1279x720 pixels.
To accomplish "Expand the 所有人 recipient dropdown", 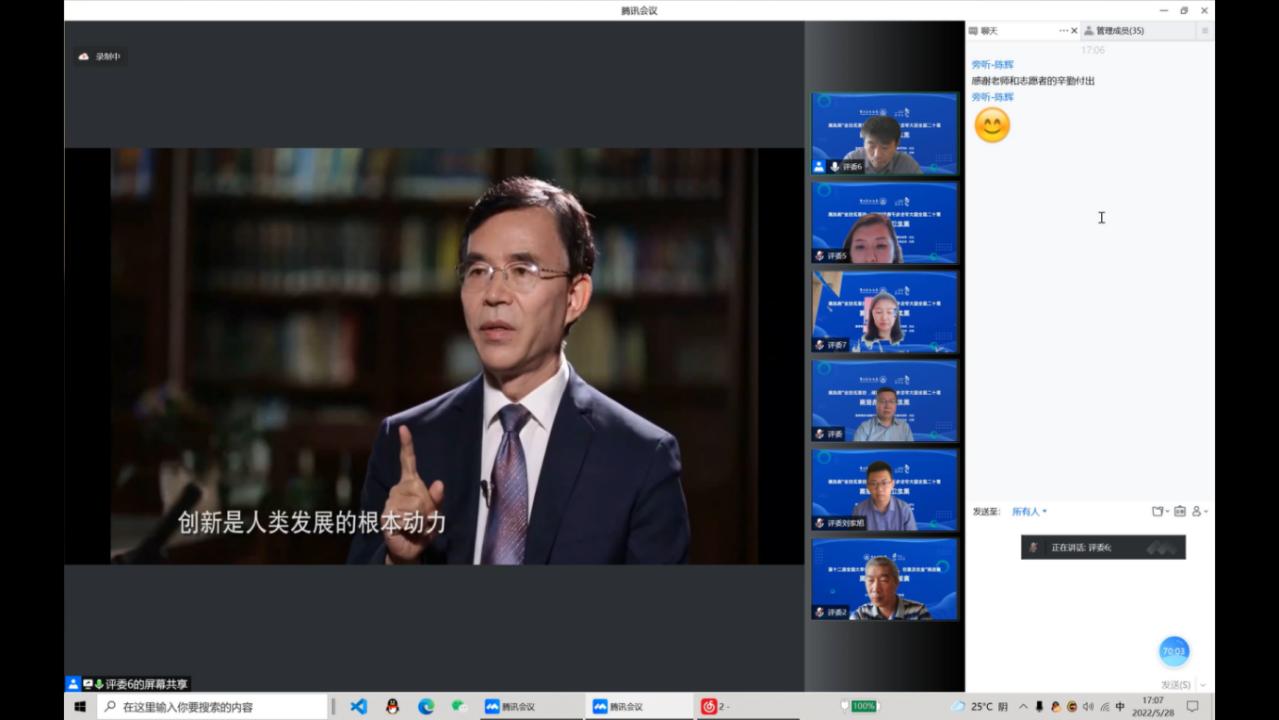I will (1029, 511).
